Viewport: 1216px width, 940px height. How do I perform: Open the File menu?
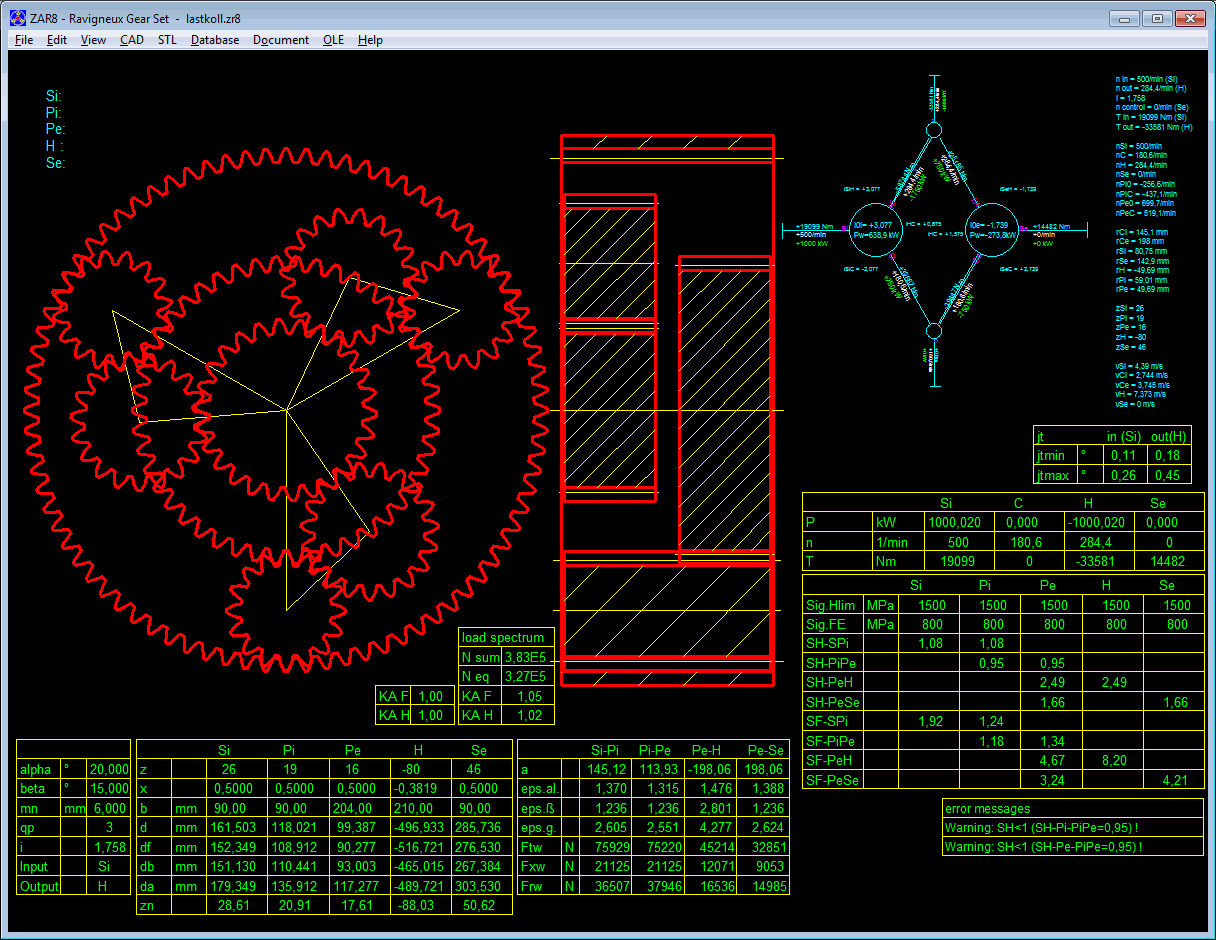pos(24,40)
